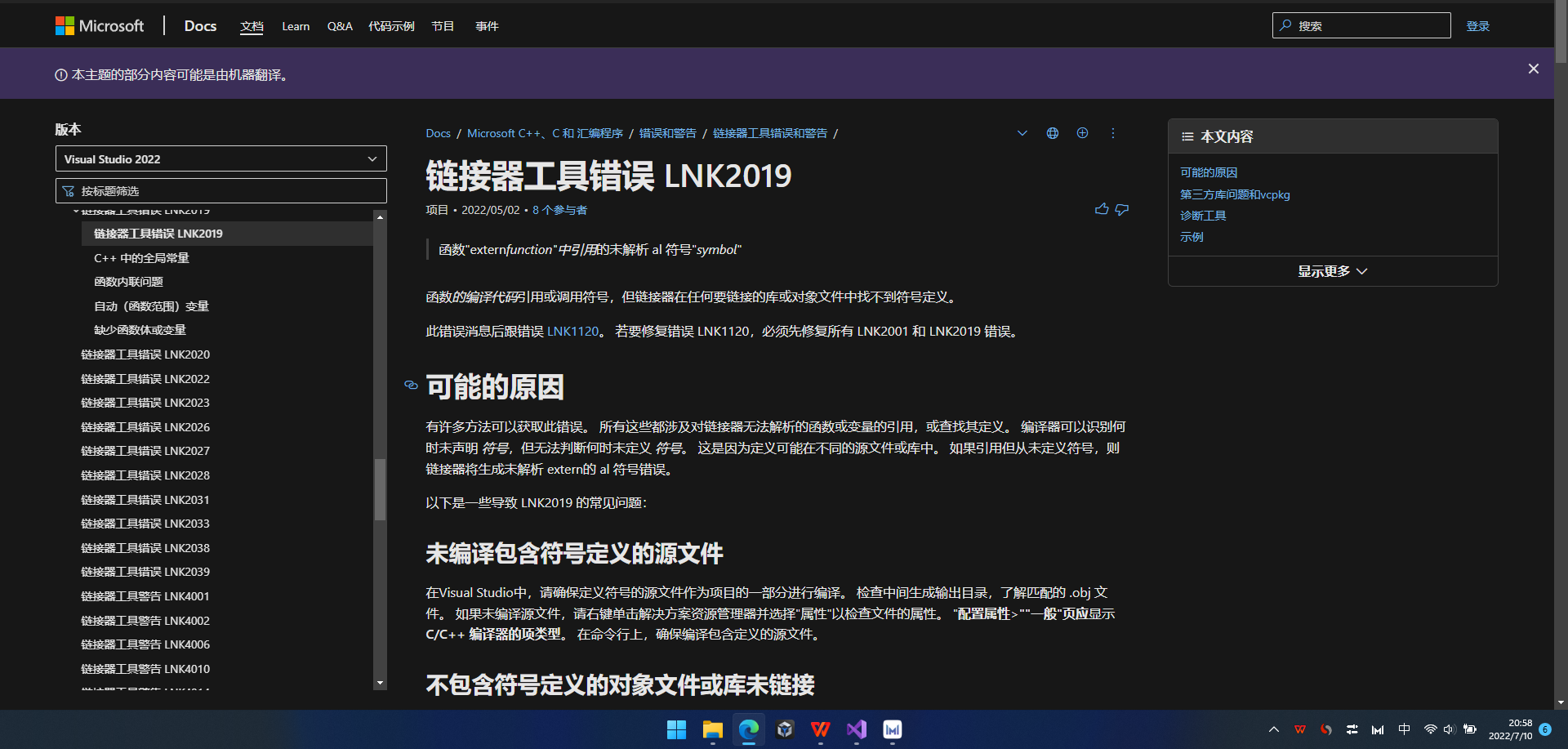
Task: Select the 文档 navigation tab
Action: [252, 26]
